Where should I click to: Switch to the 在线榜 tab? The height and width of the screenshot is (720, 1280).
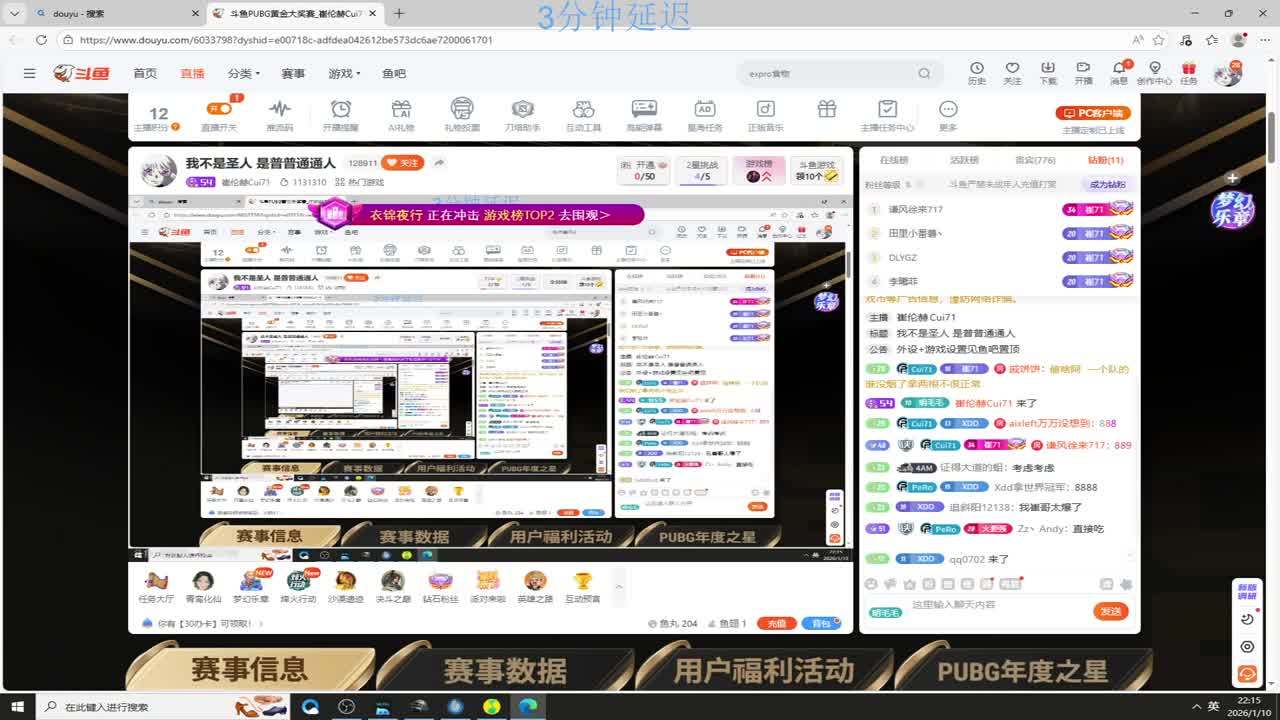[x=894, y=160]
